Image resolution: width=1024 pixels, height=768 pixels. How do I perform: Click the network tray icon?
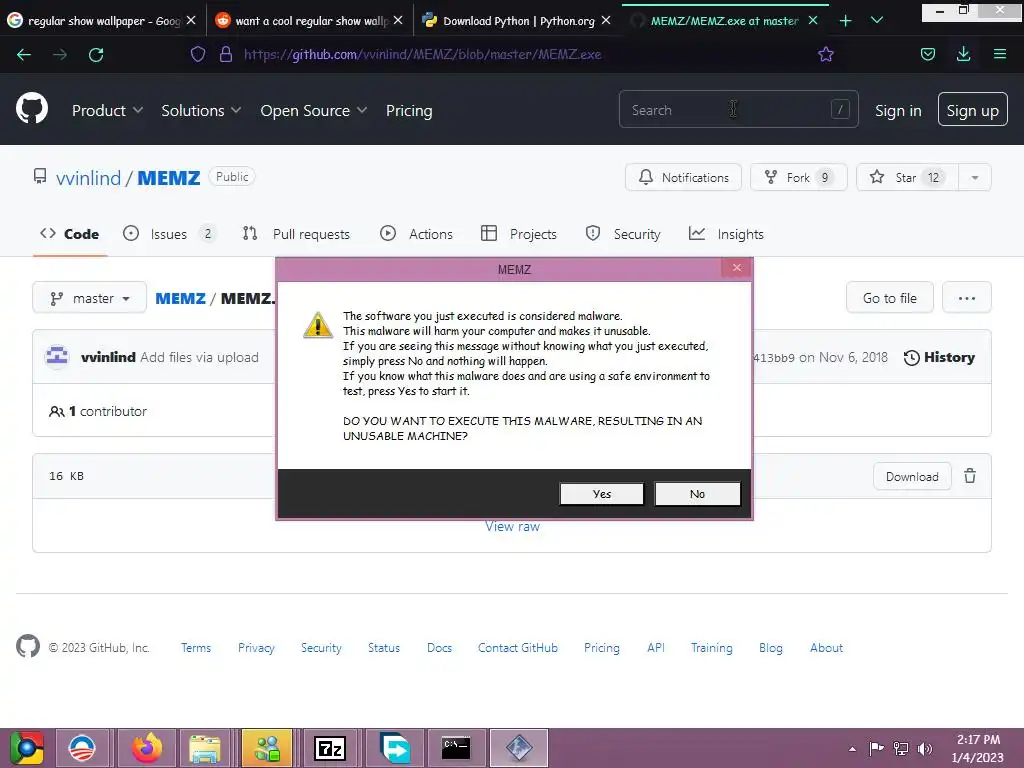(901, 748)
